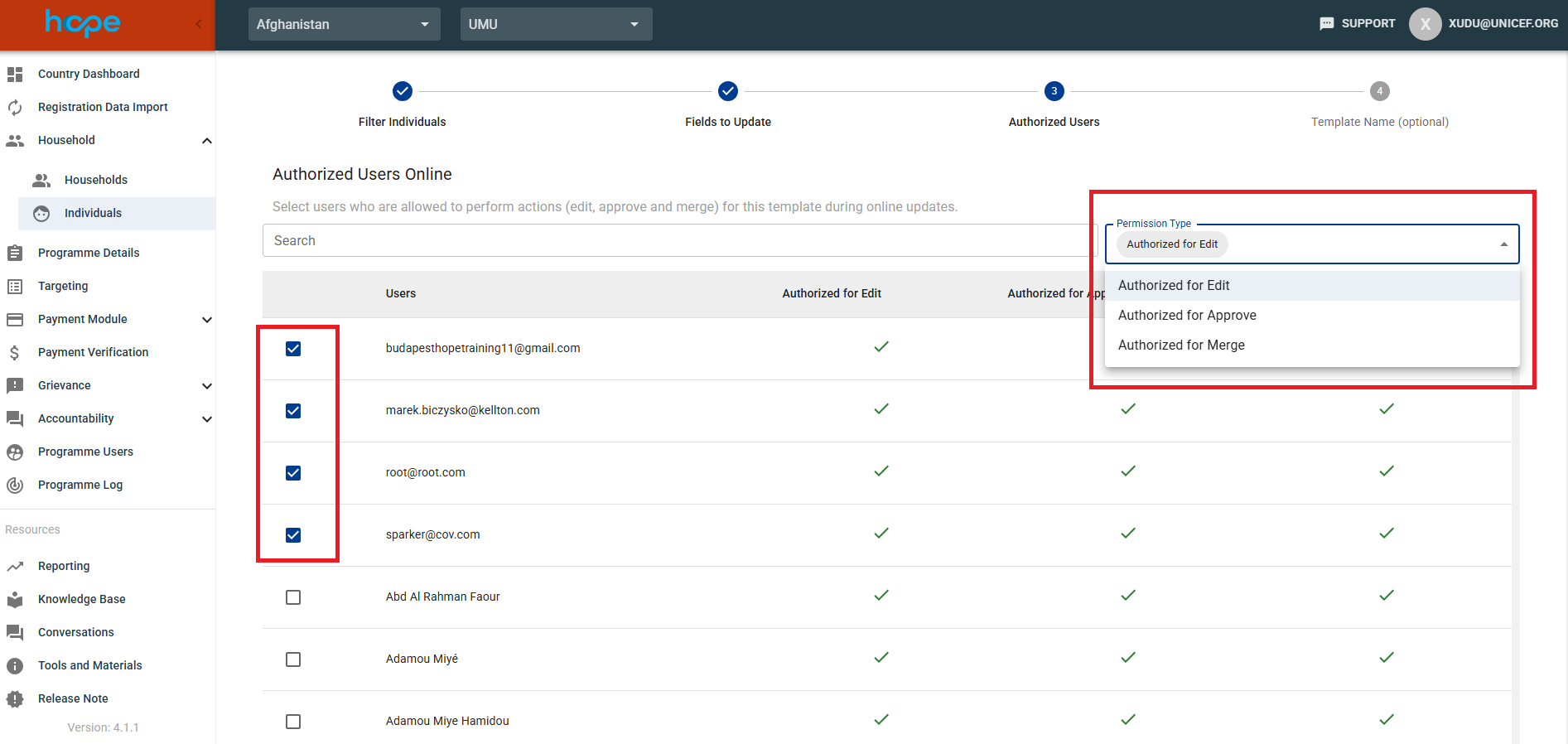Uncheck the root@root.com user checkbox
1568x744 pixels.
point(293,473)
